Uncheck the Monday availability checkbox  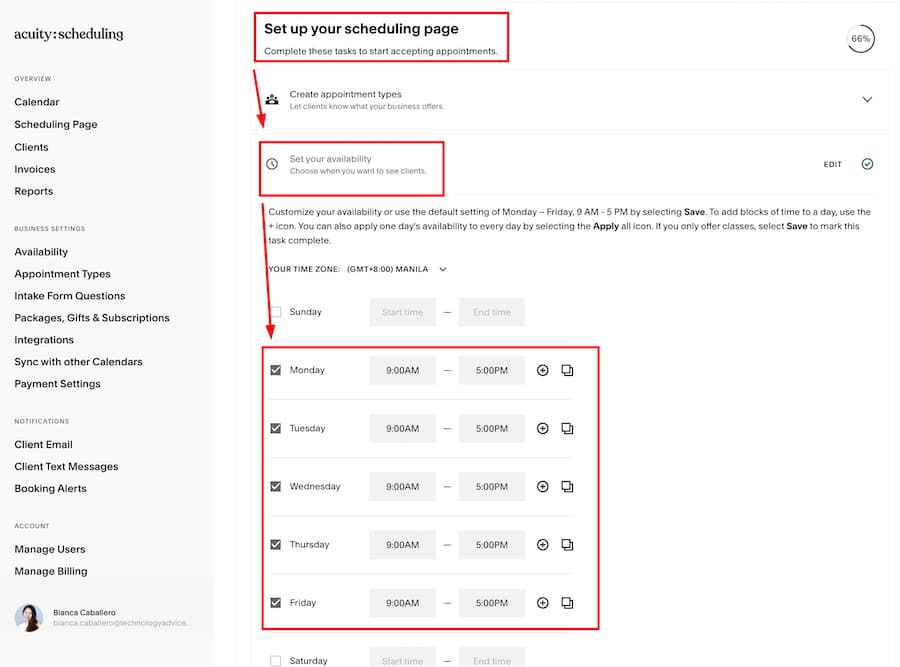[x=275, y=370]
